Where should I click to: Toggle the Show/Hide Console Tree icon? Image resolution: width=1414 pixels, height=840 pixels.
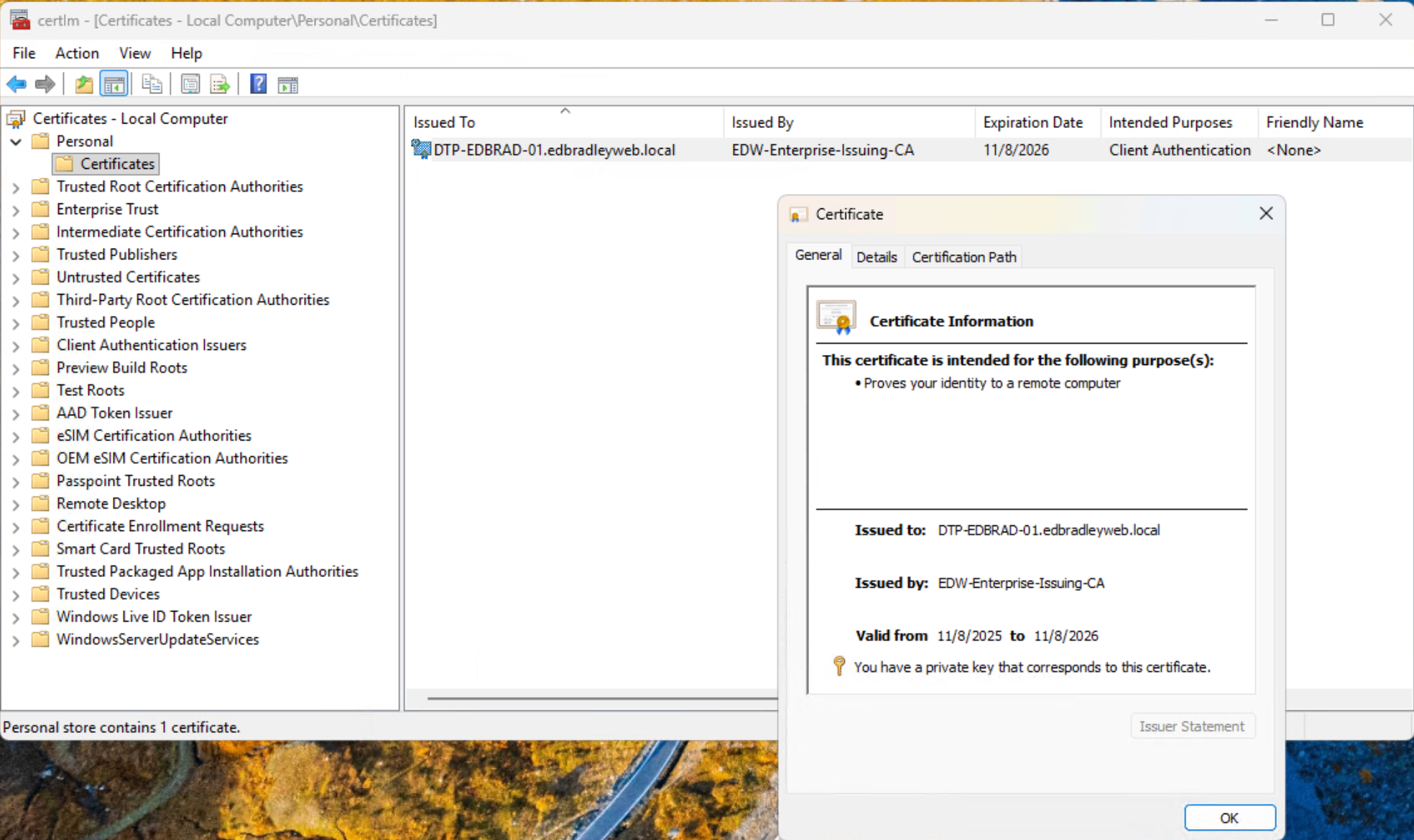114,84
